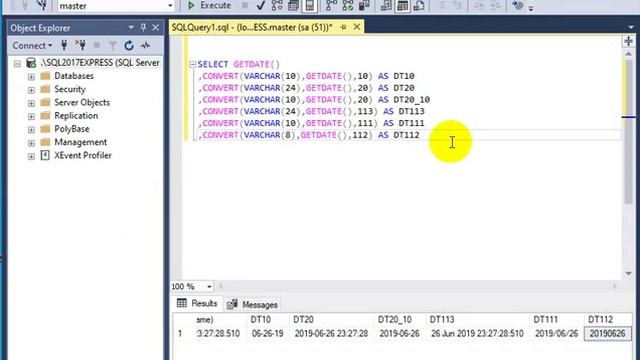Run the query with Execute
The width and height of the screenshot is (640, 360).
pyautogui.click(x=209, y=6)
